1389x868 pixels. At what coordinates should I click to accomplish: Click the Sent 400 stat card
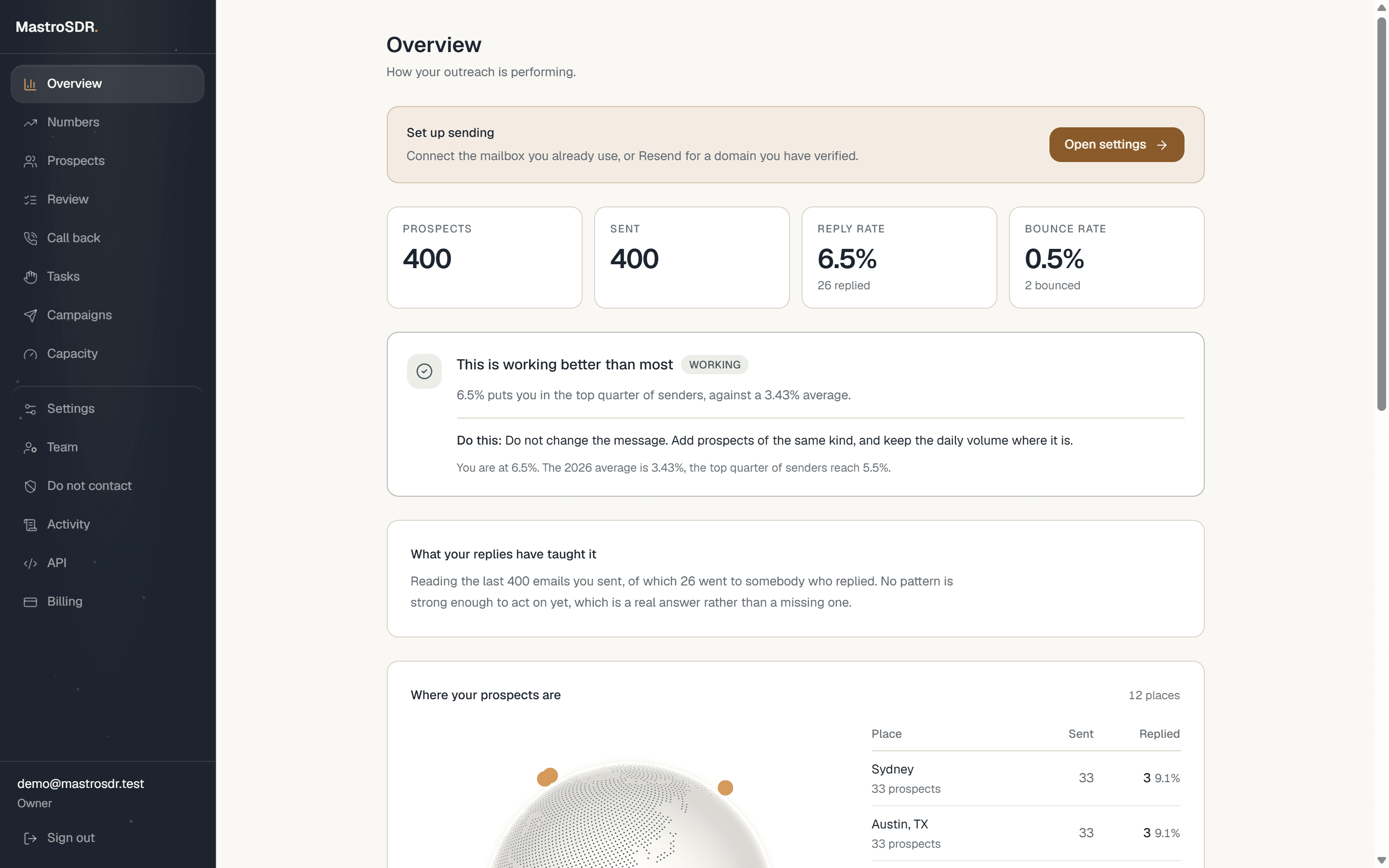[692, 258]
